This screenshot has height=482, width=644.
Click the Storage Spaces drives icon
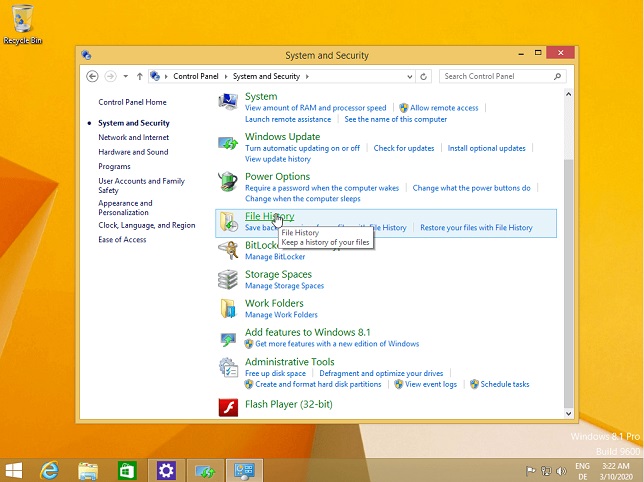228,280
